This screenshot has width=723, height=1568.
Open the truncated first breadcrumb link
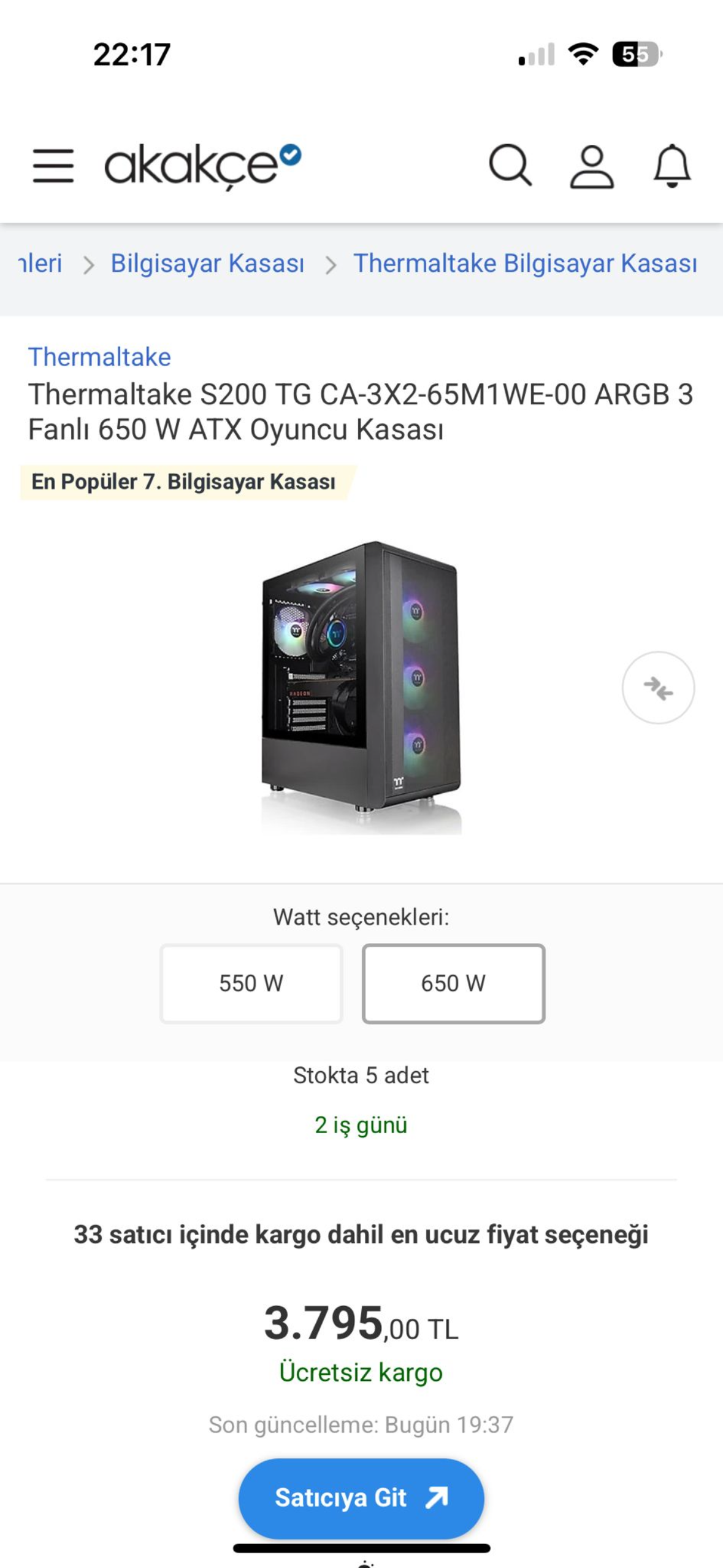click(x=40, y=263)
